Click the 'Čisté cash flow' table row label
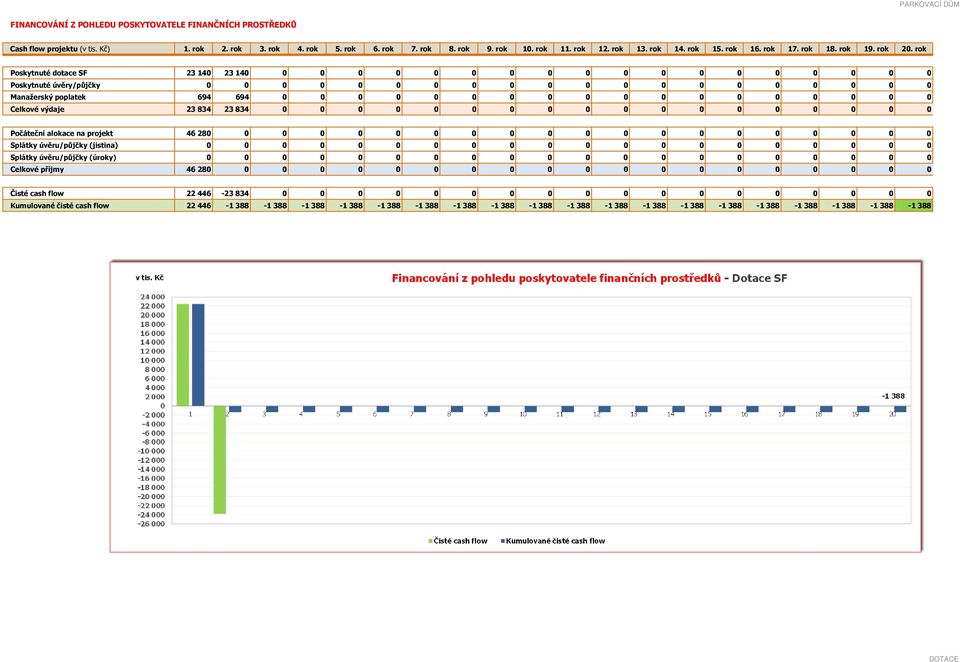The image size is (960, 662). click(37, 194)
